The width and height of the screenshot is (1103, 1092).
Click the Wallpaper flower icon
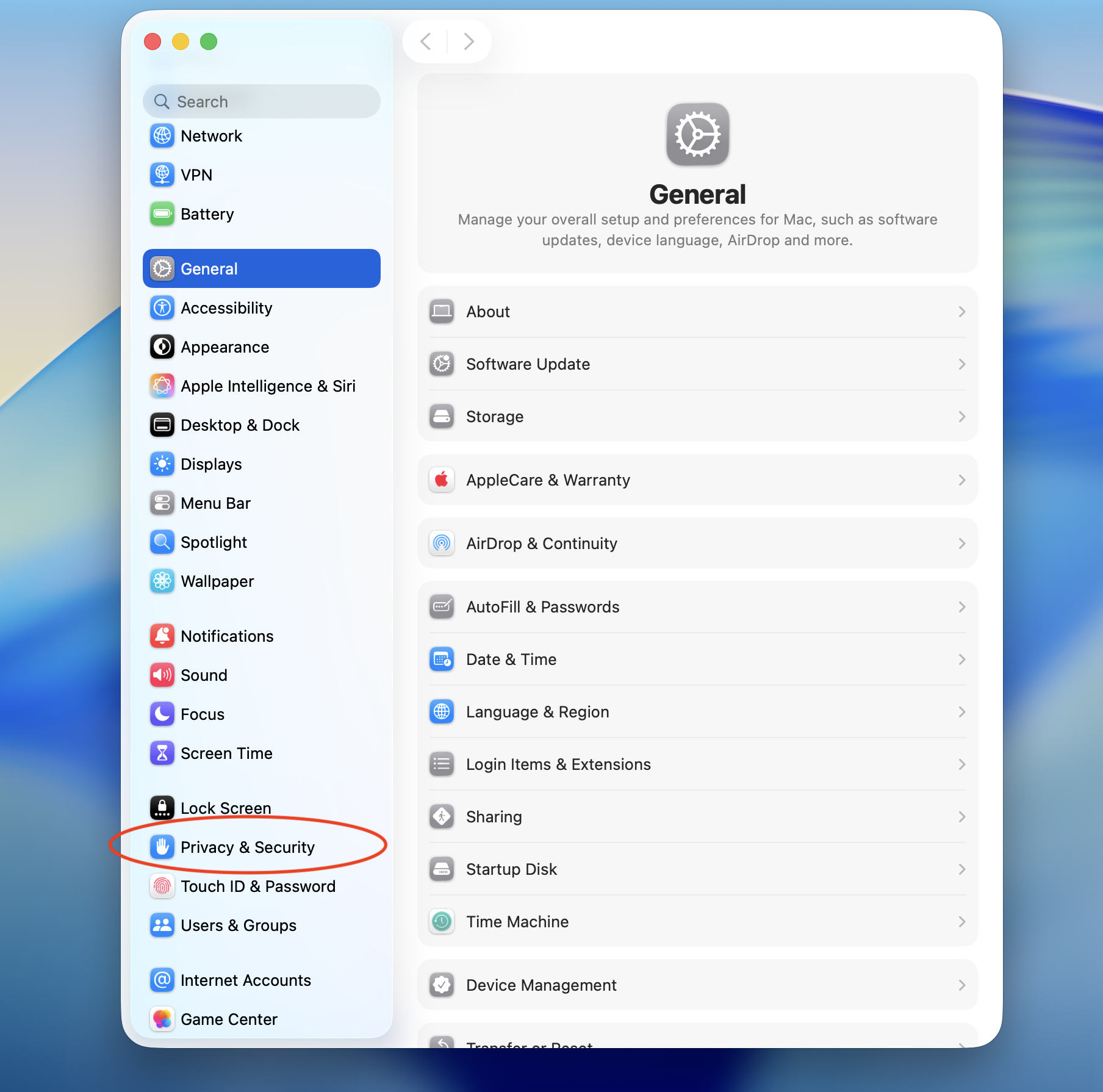click(162, 581)
